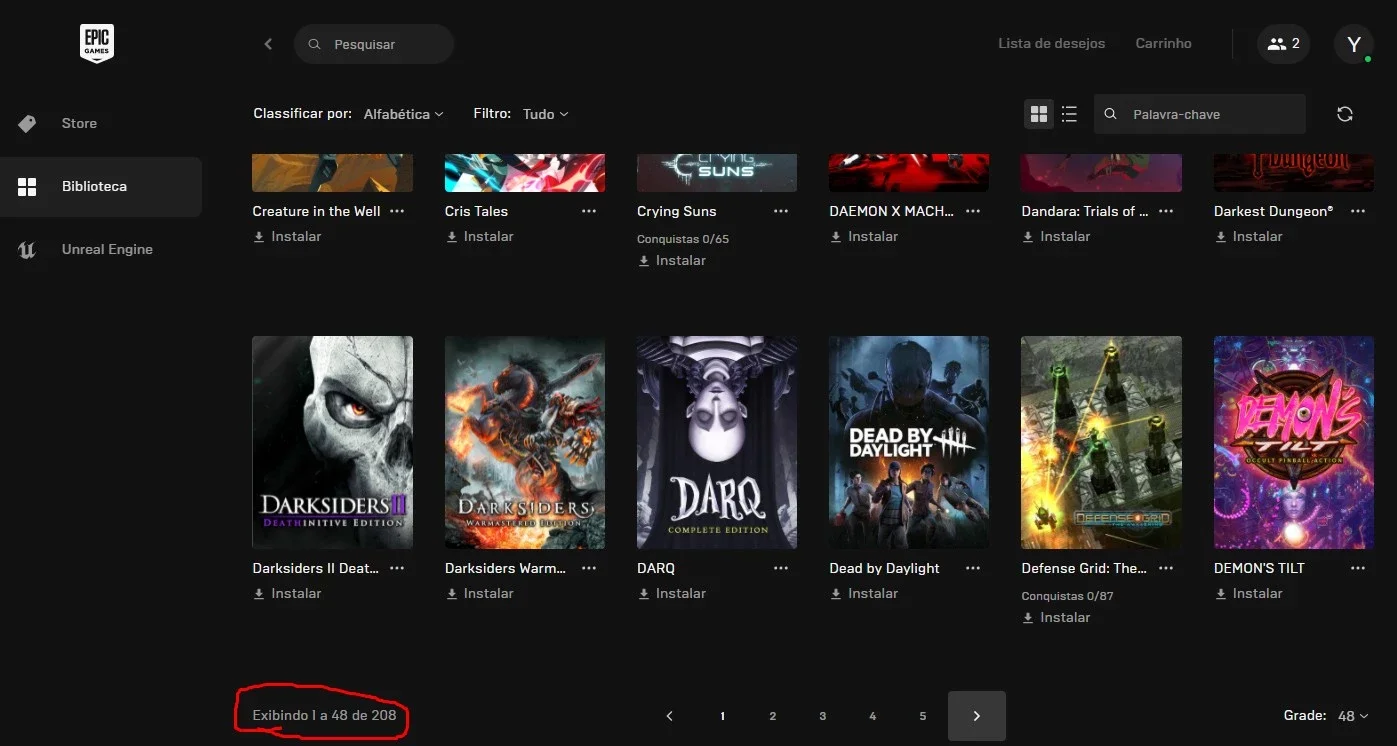1397x746 pixels.
Task: Click the Crying Suns title text
Action: tap(677, 211)
